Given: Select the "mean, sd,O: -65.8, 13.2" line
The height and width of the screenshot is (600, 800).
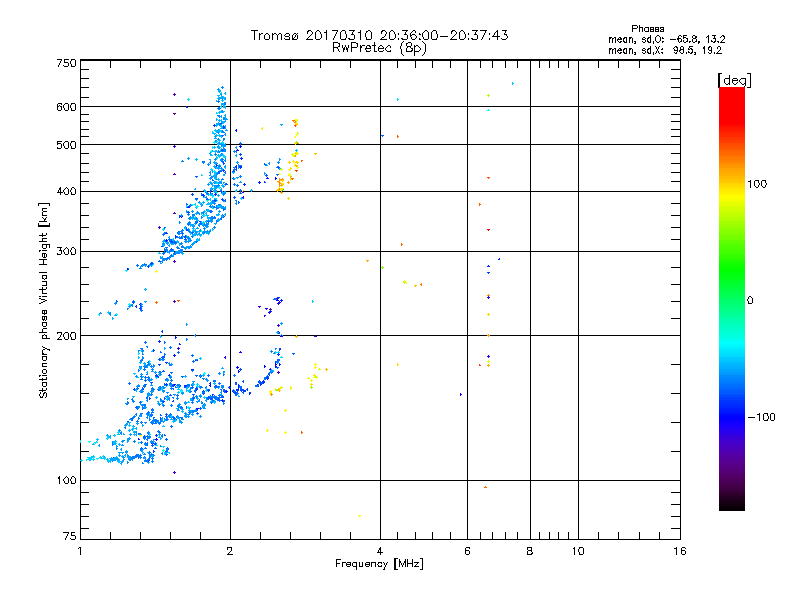Looking at the screenshot, I should [x=666, y=40].
